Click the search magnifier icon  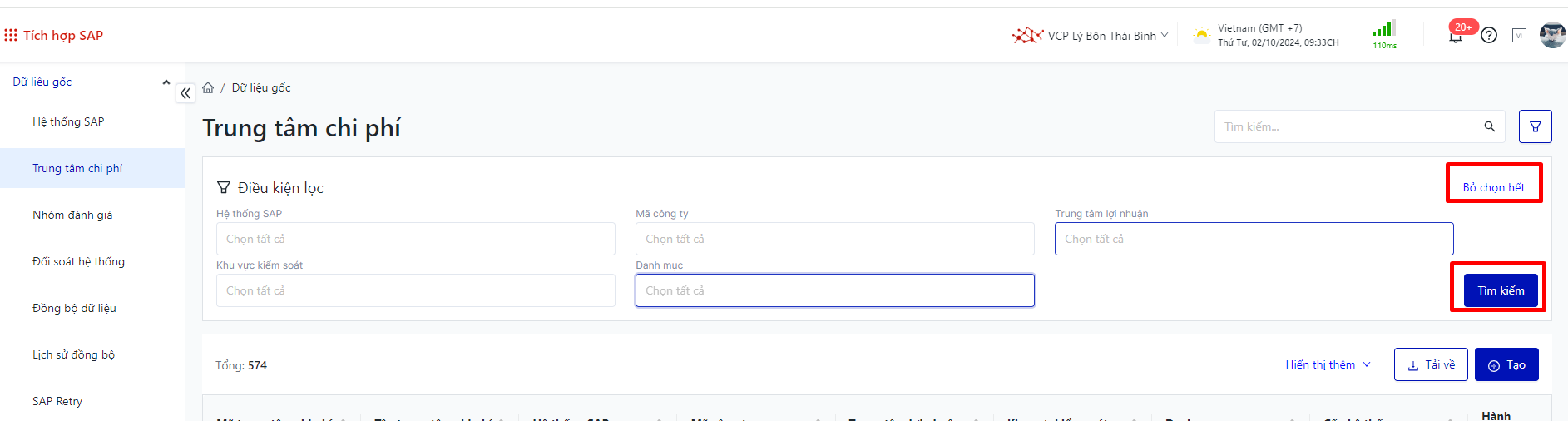click(x=1489, y=126)
